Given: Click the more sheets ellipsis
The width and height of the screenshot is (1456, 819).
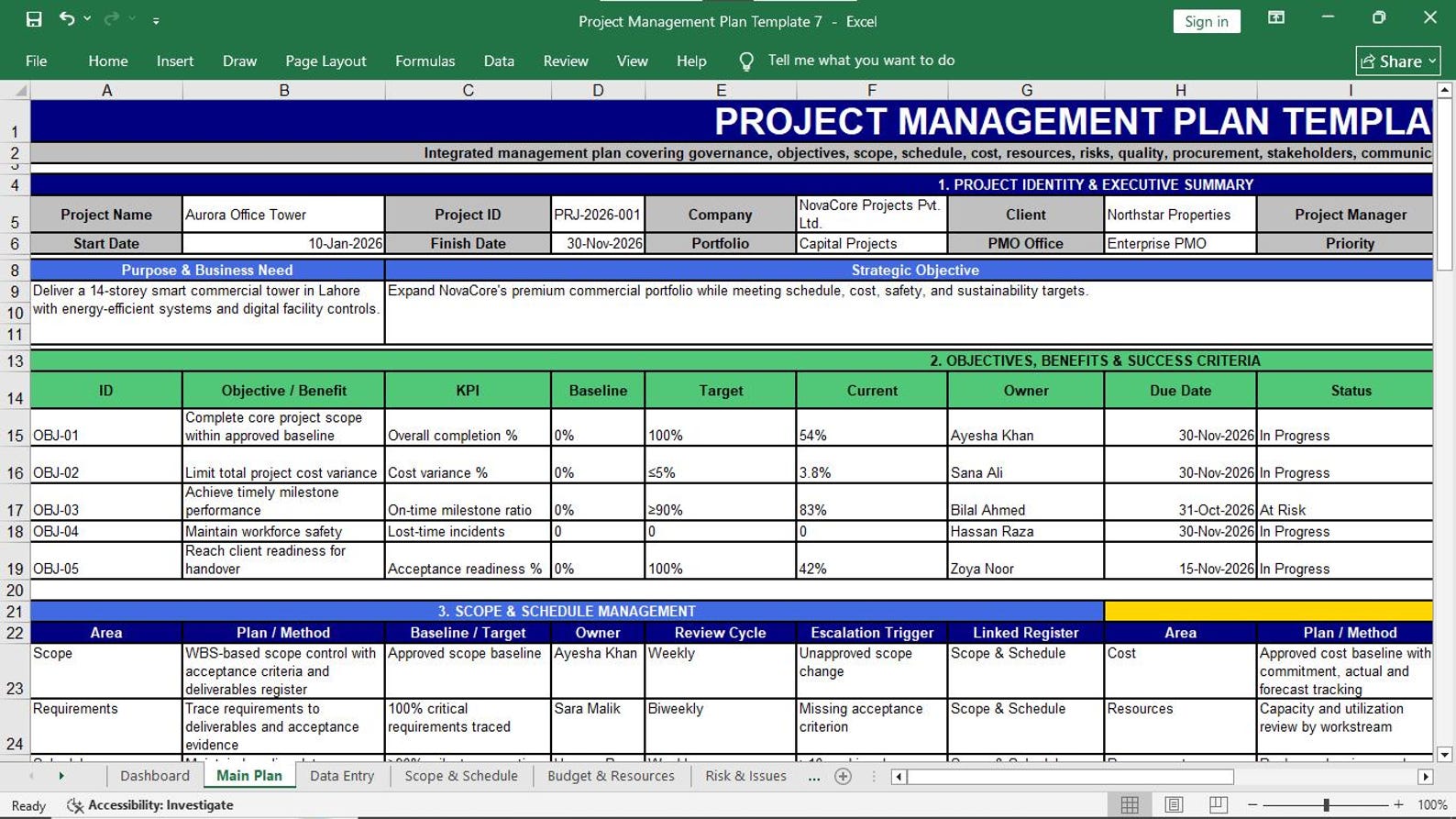Looking at the screenshot, I should click(813, 777).
